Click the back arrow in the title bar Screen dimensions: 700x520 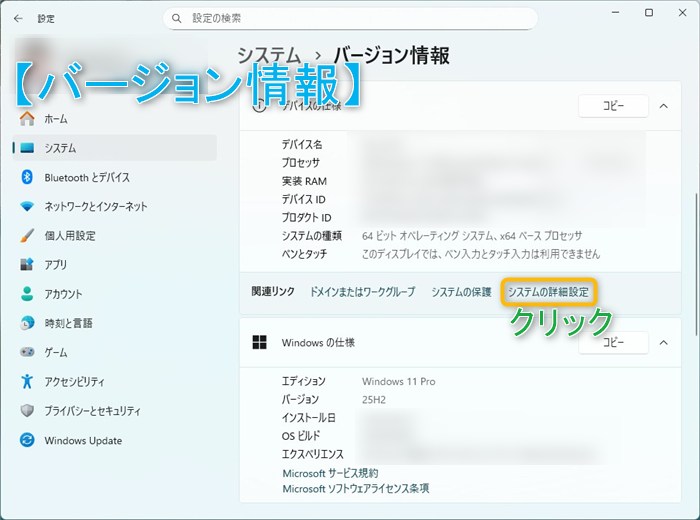[x=18, y=18]
